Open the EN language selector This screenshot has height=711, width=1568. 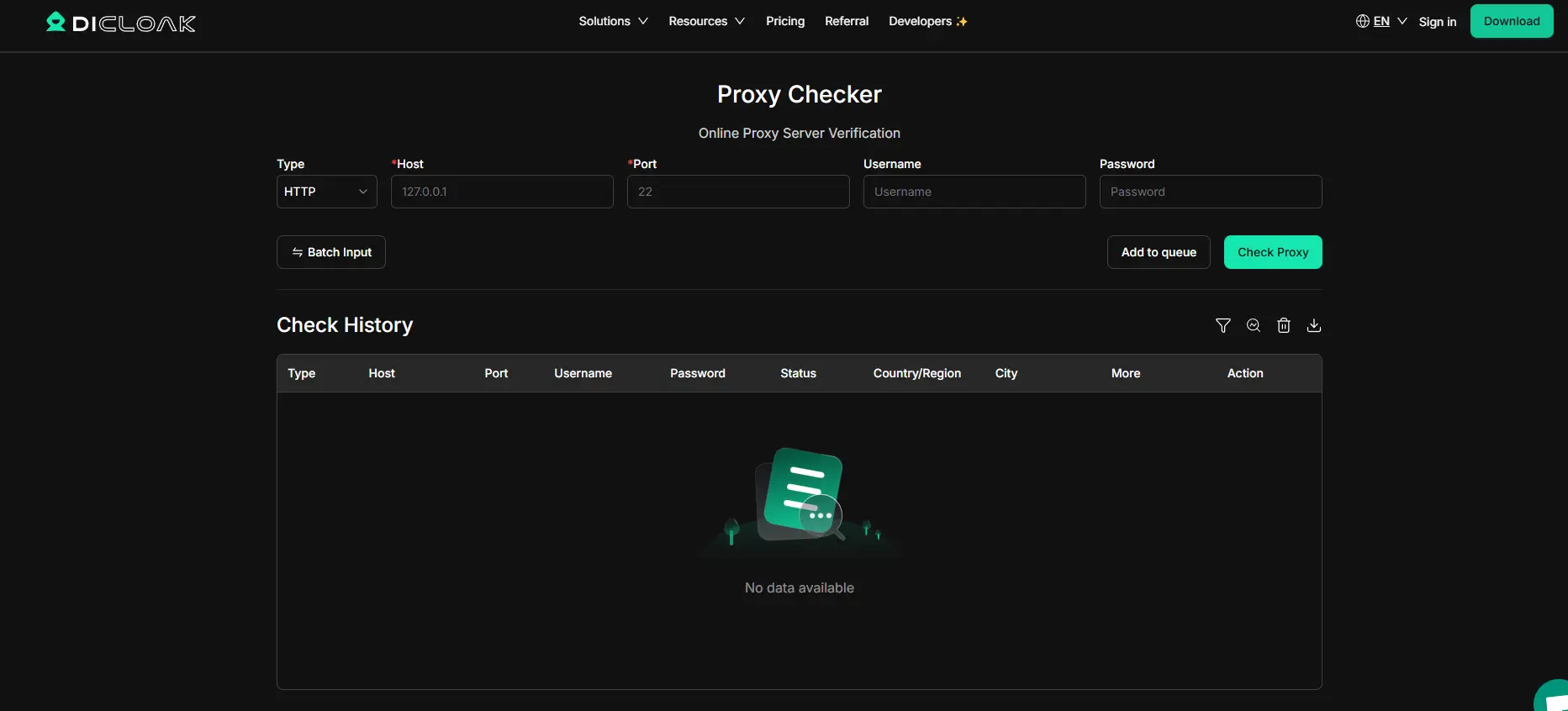coord(1381,22)
